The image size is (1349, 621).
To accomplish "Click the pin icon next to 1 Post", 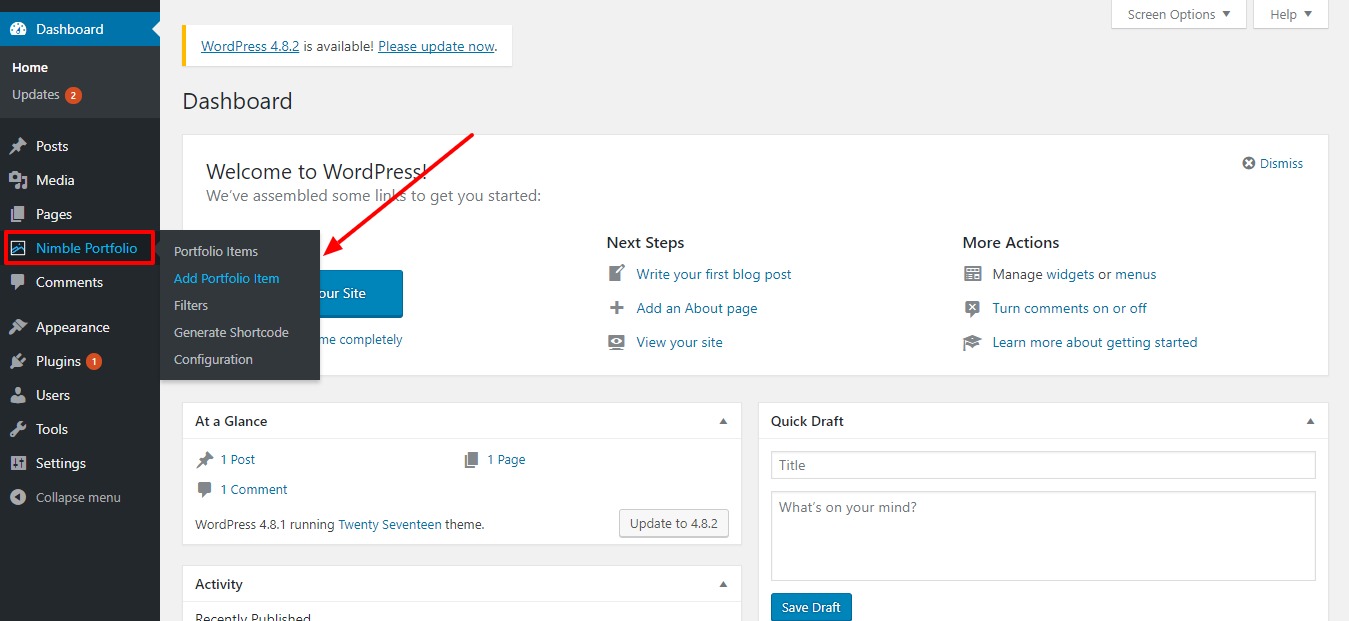I will (x=204, y=460).
